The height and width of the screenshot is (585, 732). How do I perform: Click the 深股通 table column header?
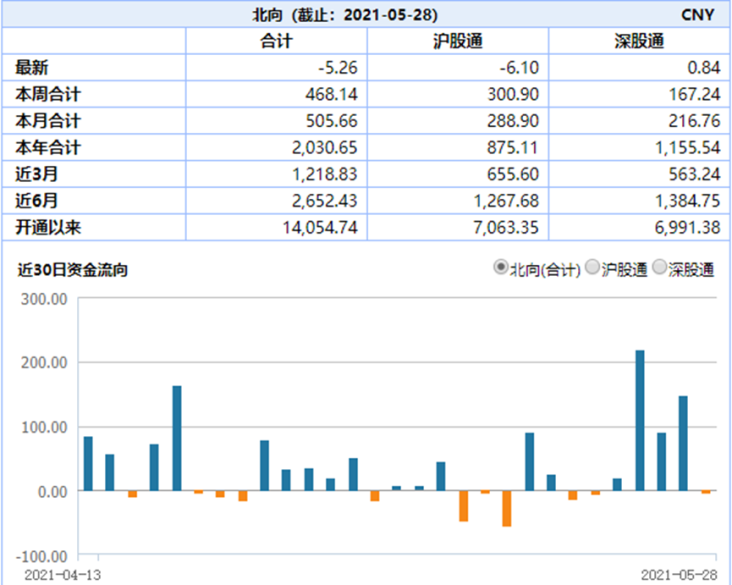tap(639, 42)
